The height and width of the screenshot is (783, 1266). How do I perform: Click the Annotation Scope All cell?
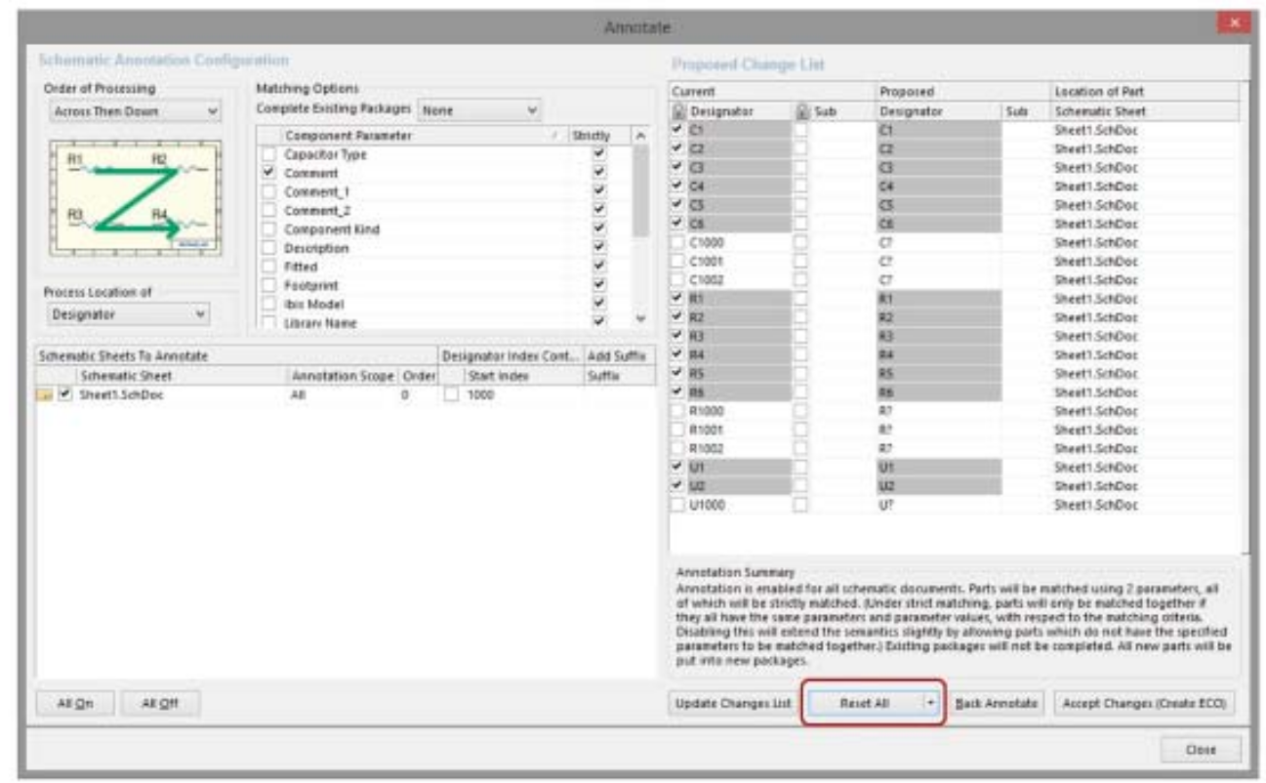tap(343, 395)
